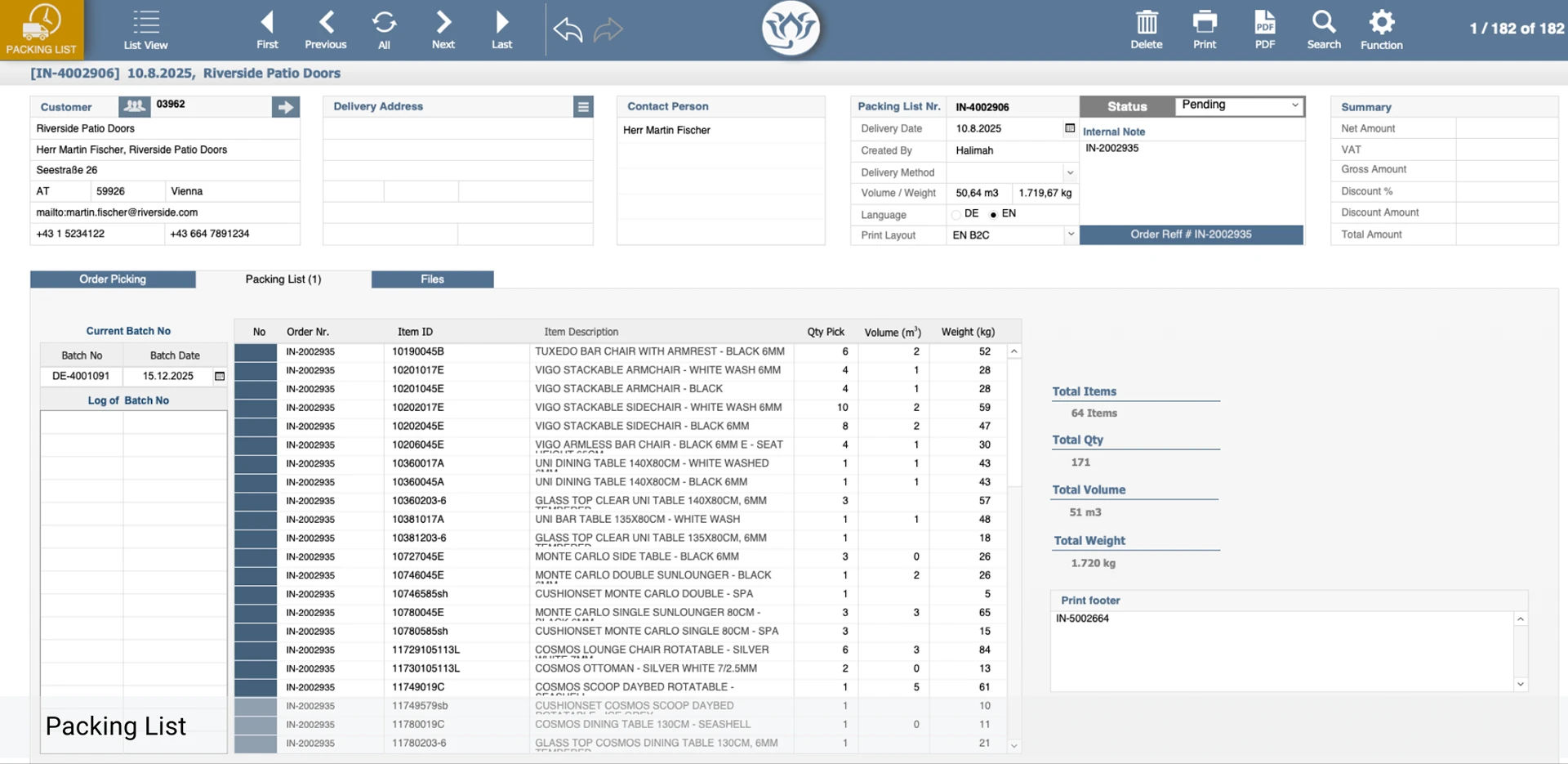Go to the Previous record
This screenshot has height=764, width=1568.
(x=325, y=29)
